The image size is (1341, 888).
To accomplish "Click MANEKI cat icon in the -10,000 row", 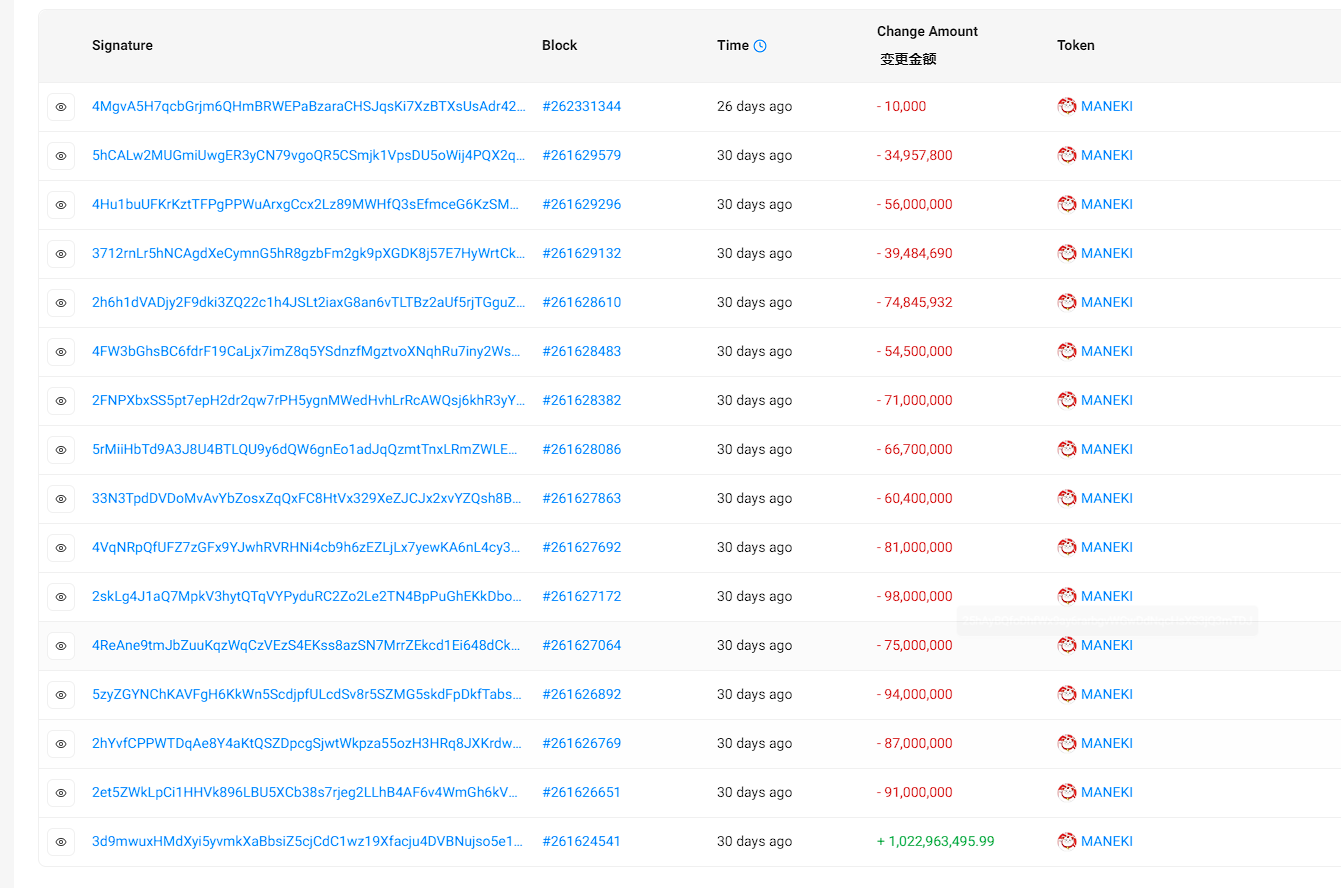I will (x=1067, y=106).
